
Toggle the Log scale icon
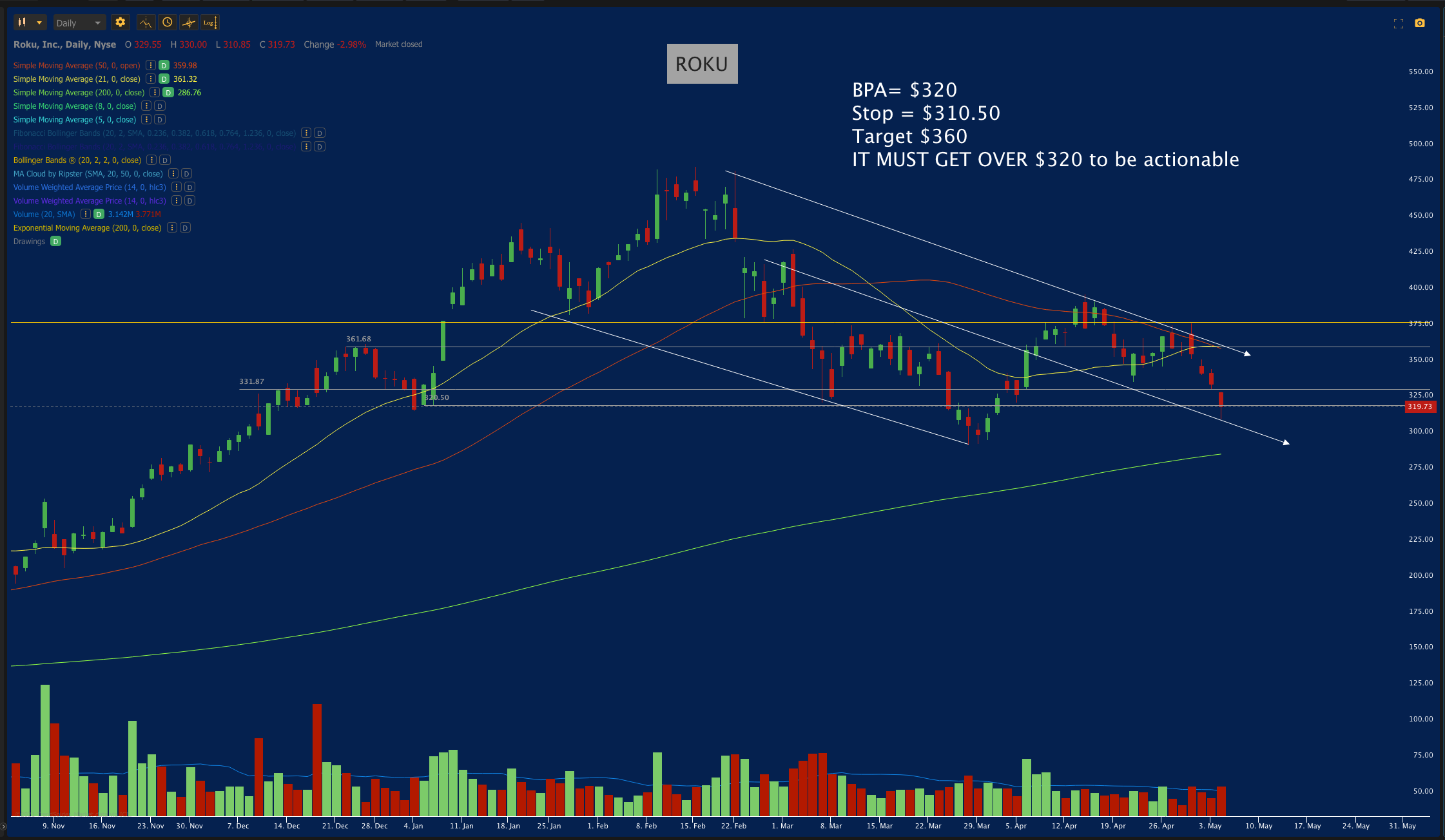(209, 23)
